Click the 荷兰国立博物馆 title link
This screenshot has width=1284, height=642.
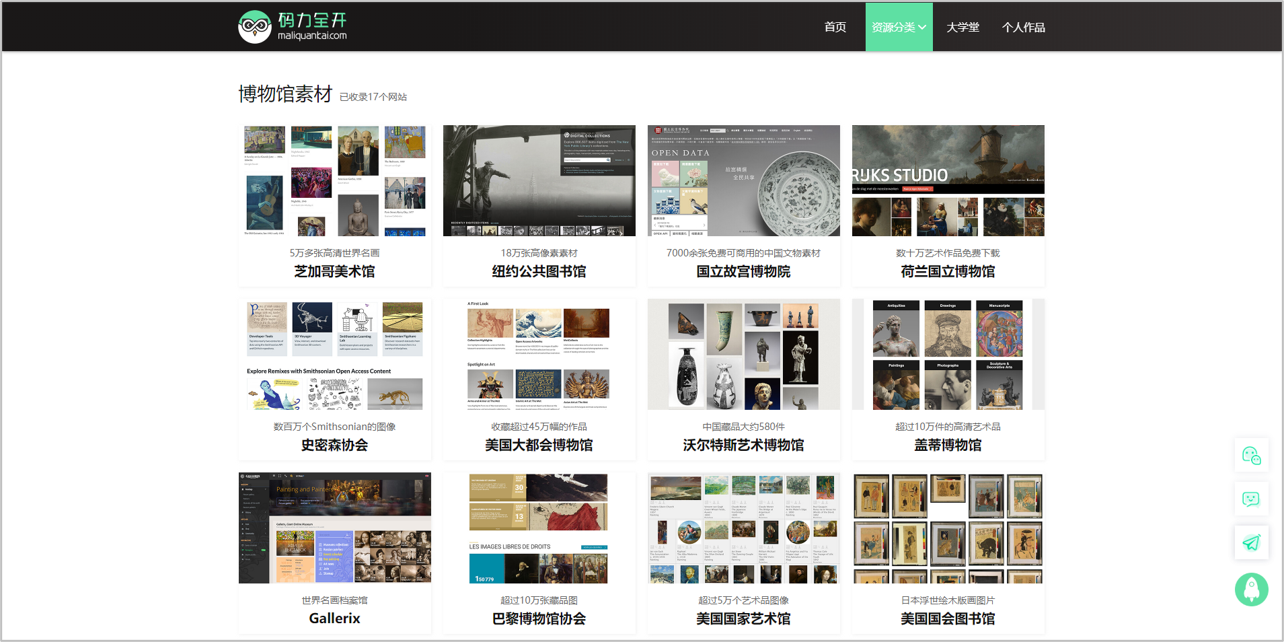948,271
